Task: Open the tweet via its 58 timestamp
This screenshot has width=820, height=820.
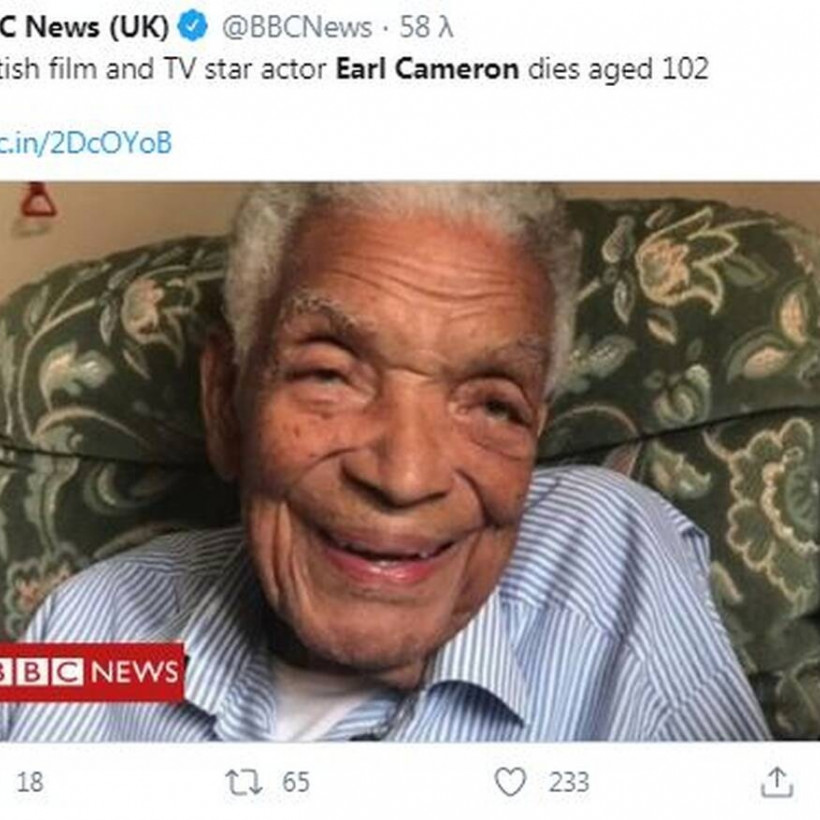Action: click(x=426, y=27)
